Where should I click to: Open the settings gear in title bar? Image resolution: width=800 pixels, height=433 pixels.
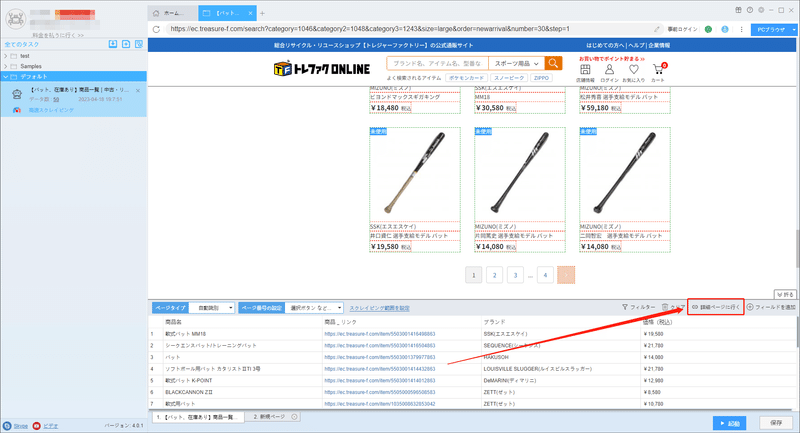761,10
